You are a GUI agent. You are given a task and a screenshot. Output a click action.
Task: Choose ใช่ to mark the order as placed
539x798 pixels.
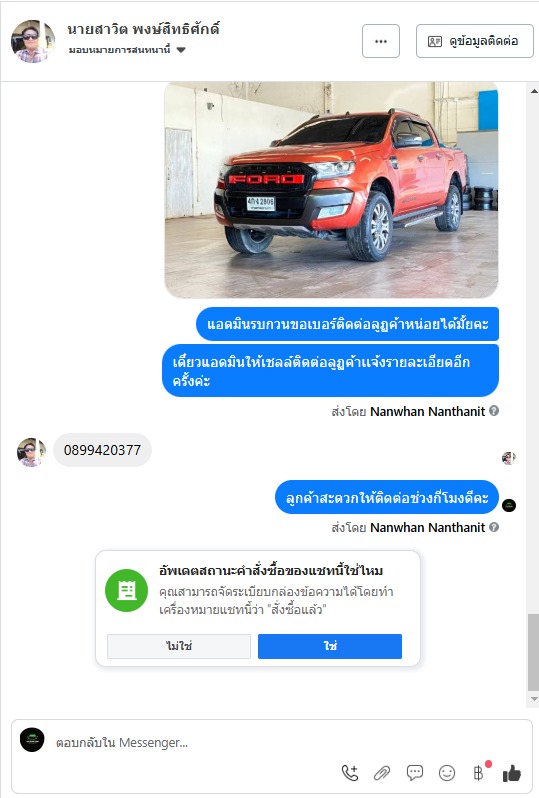click(x=330, y=646)
